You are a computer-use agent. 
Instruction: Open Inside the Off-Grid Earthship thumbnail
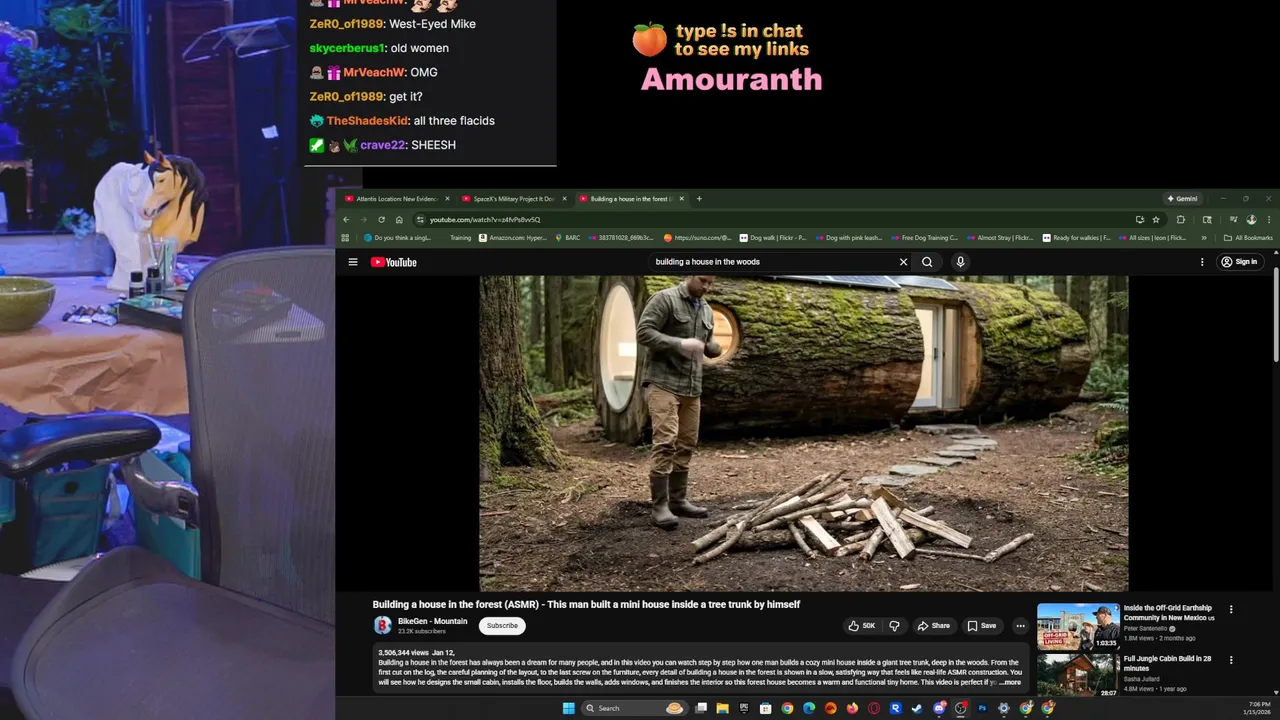pos(1078,626)
